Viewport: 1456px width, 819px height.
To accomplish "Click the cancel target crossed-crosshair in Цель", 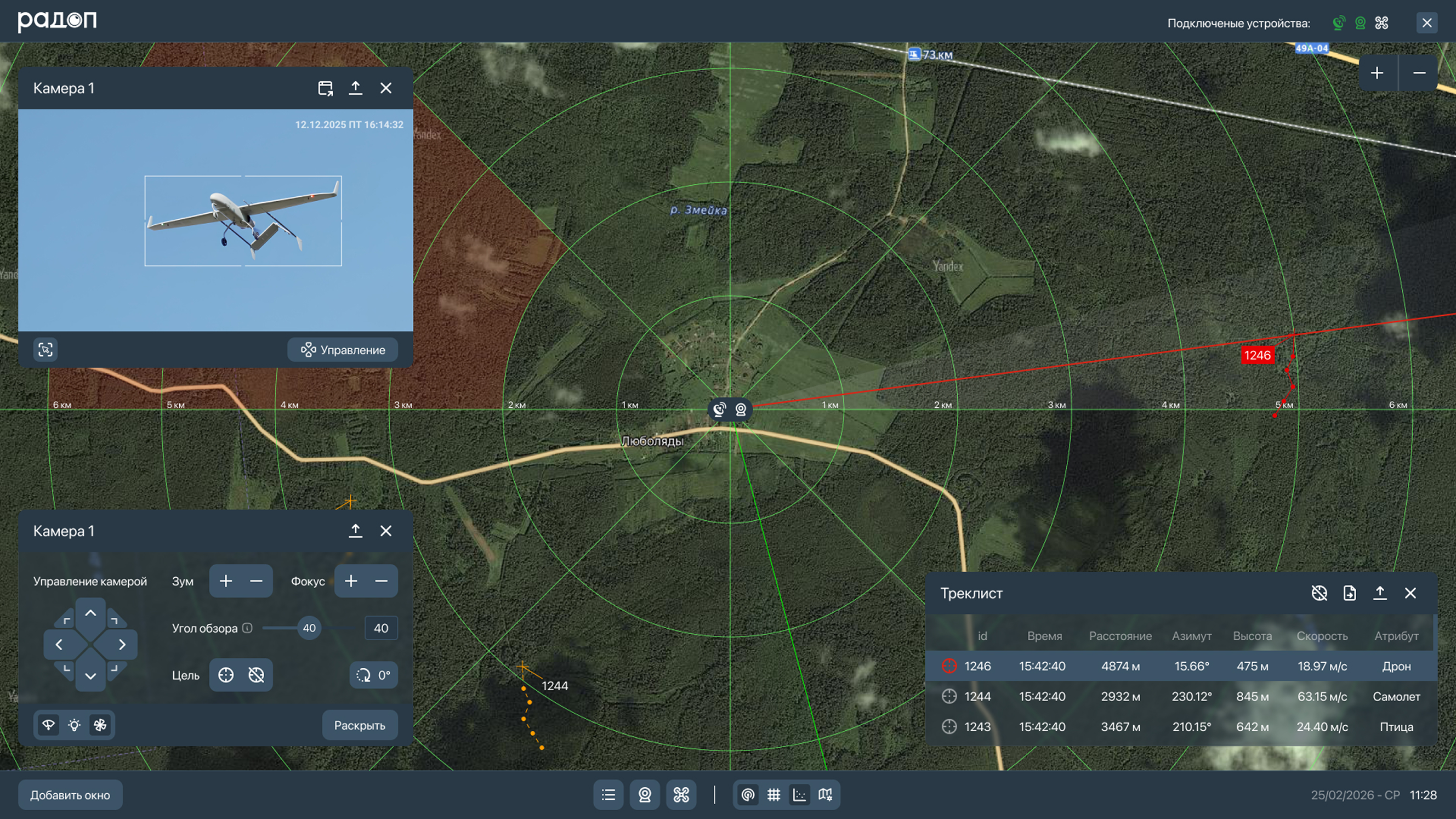I will pyautogui.click(x=256, y=675).
